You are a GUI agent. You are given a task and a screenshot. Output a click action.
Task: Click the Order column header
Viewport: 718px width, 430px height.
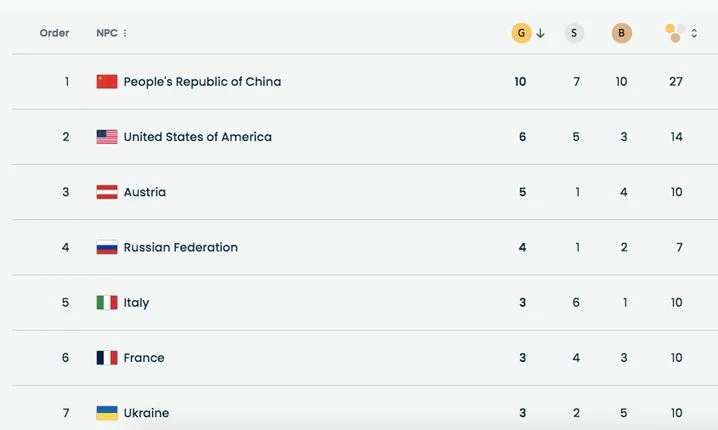point(54,33)
